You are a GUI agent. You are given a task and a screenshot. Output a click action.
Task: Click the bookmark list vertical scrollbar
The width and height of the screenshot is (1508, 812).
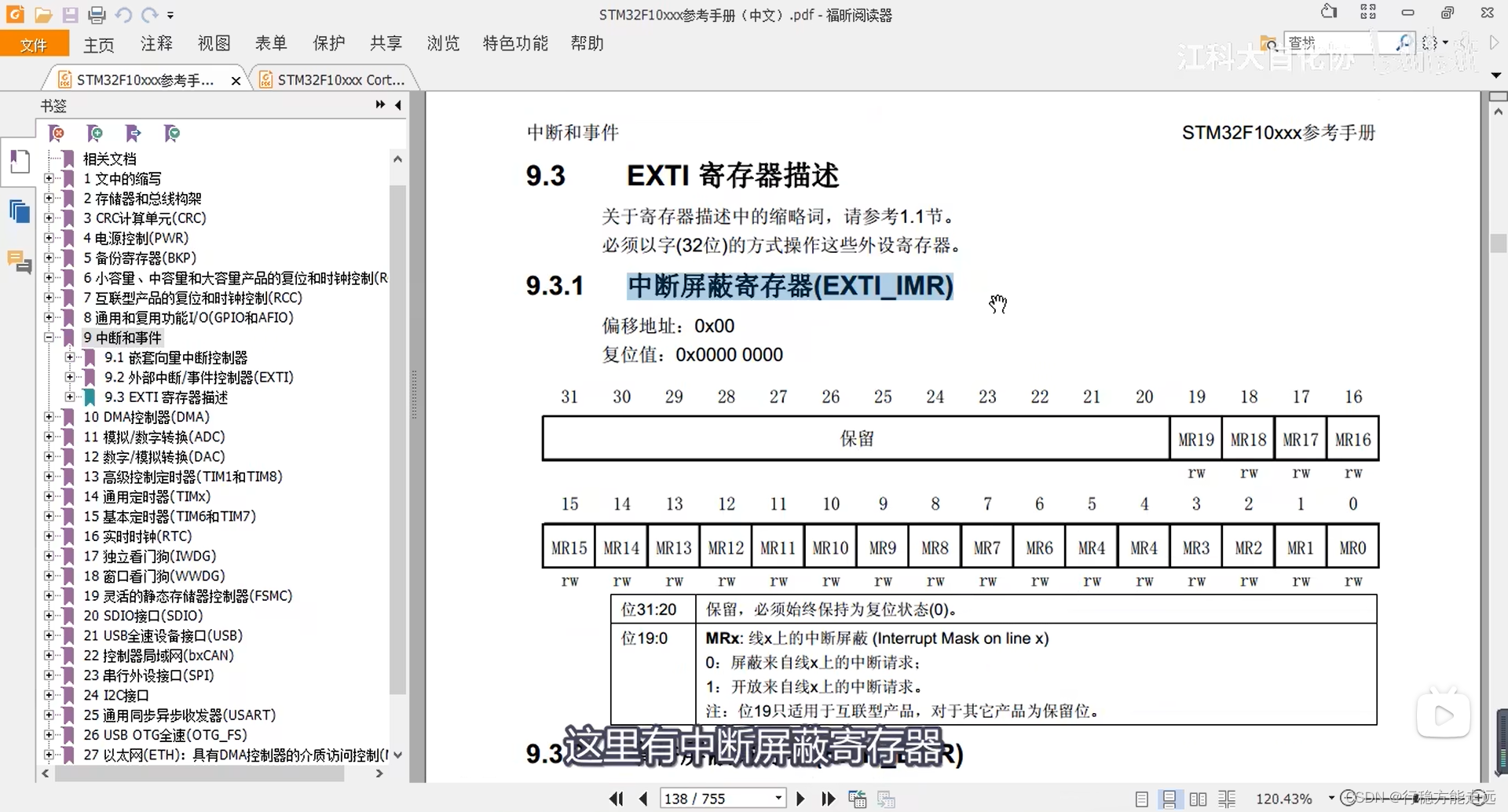(x=398, y=440)
